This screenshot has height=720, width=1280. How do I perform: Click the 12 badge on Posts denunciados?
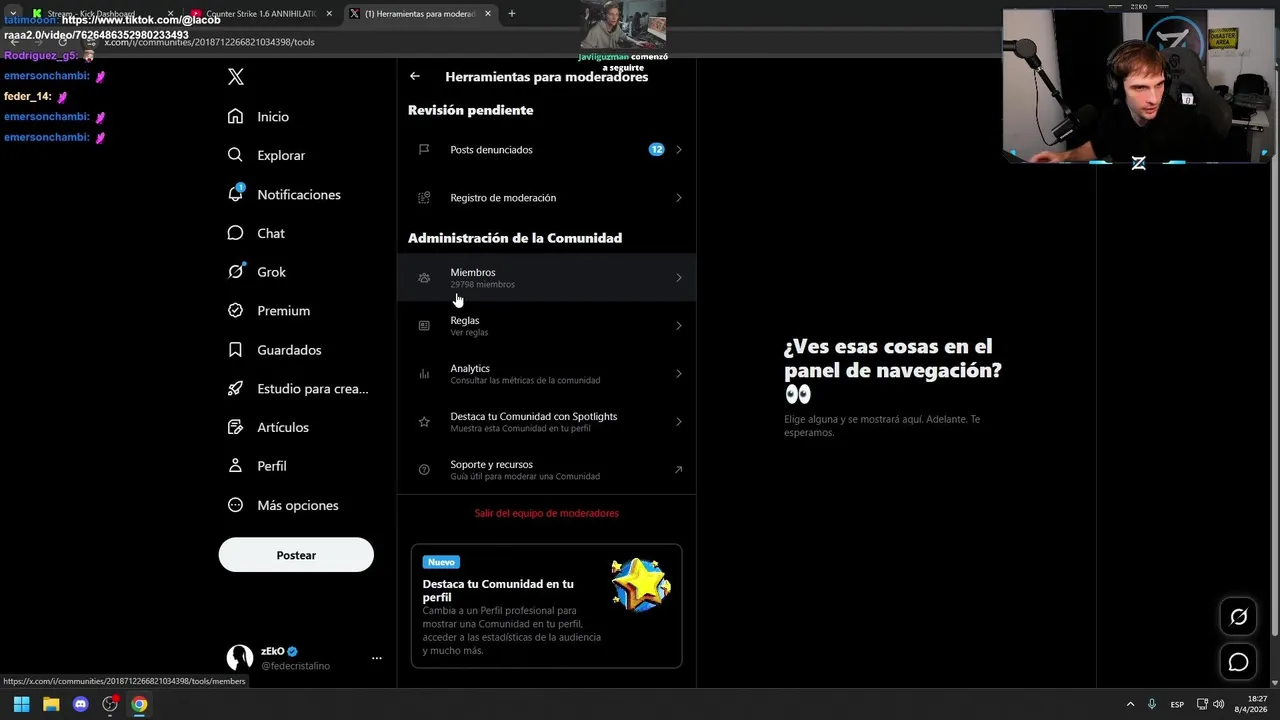[x=656, y=150]
